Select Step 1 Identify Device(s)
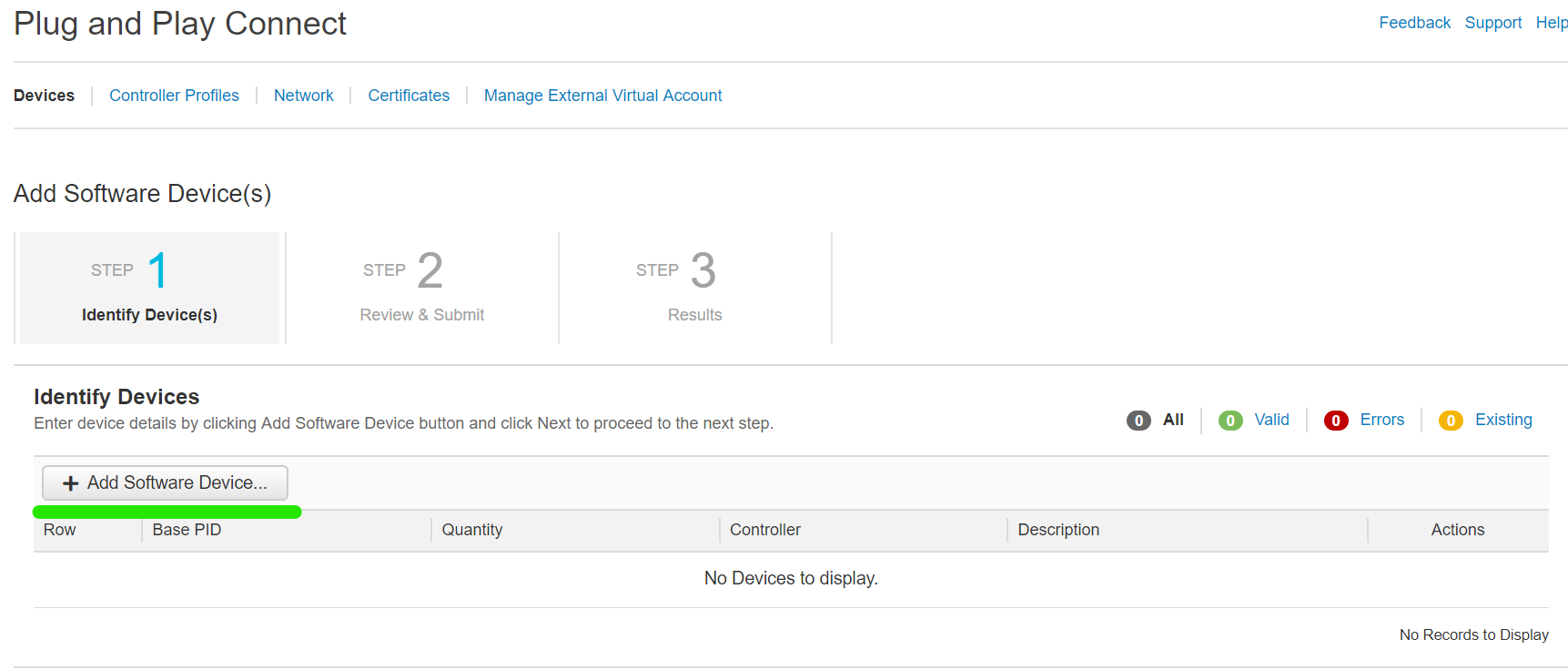This screenshot has width=1568, height=670. (149, 288)
